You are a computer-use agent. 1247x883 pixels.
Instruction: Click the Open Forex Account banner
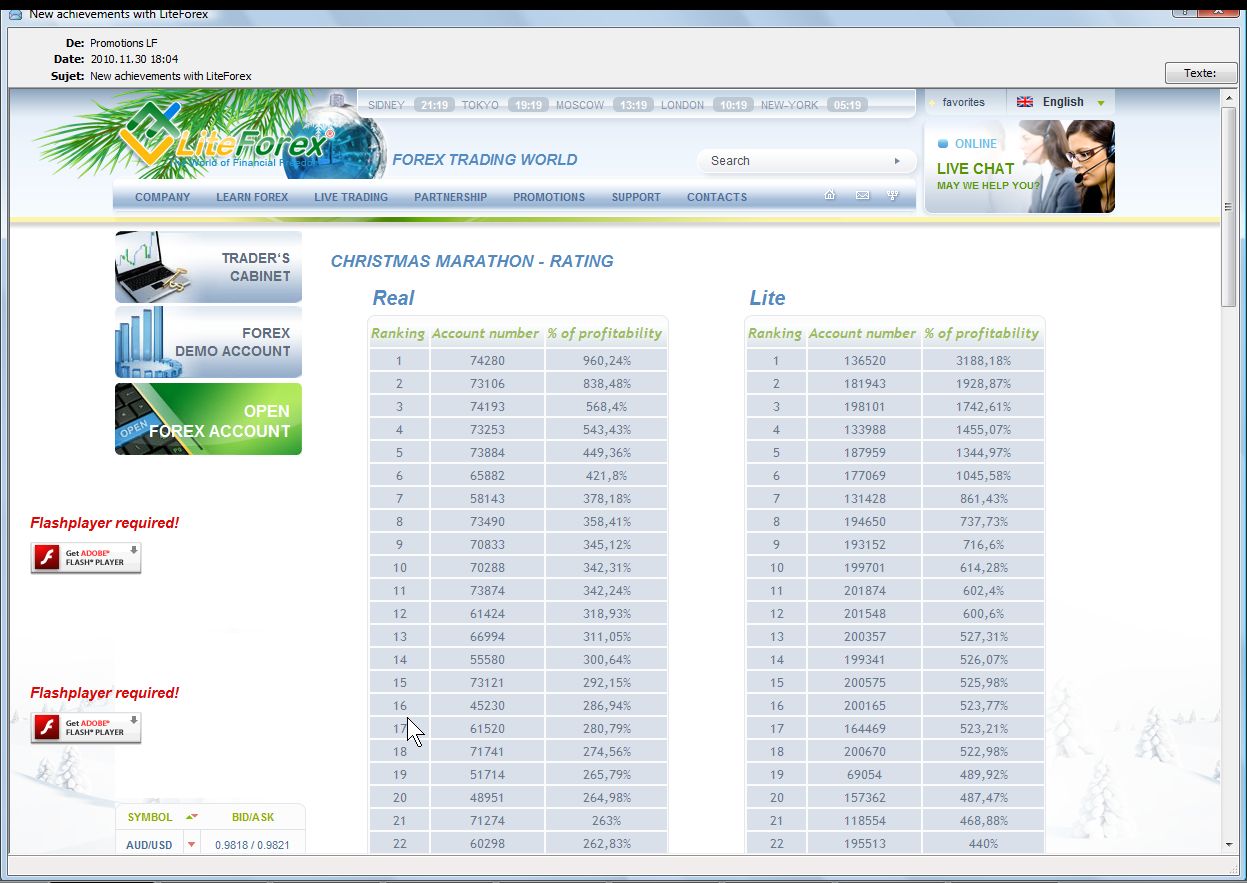point(208,419)
